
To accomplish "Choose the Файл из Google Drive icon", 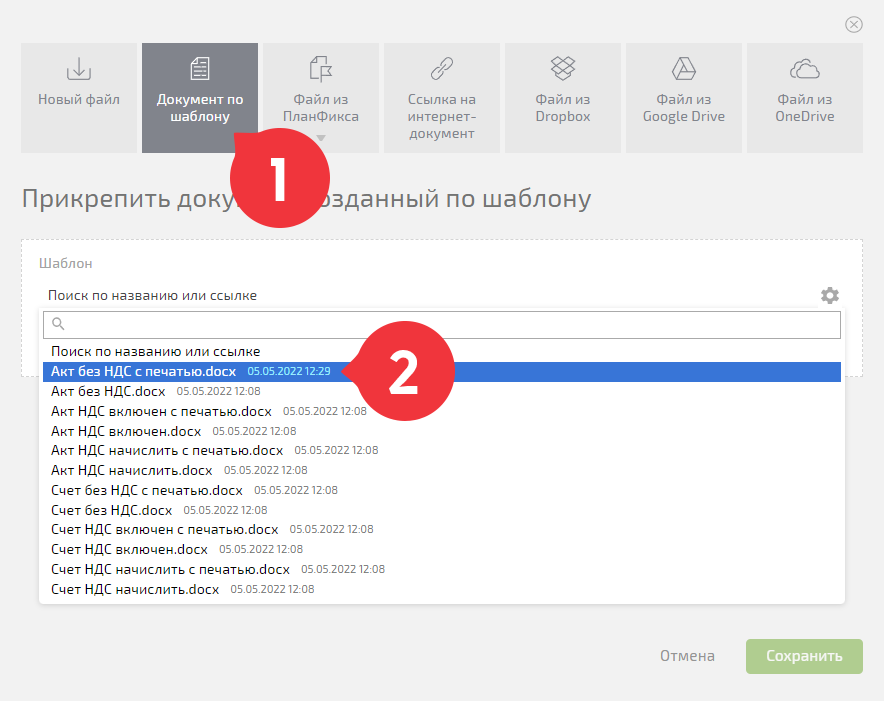I will tap(683, 69).
